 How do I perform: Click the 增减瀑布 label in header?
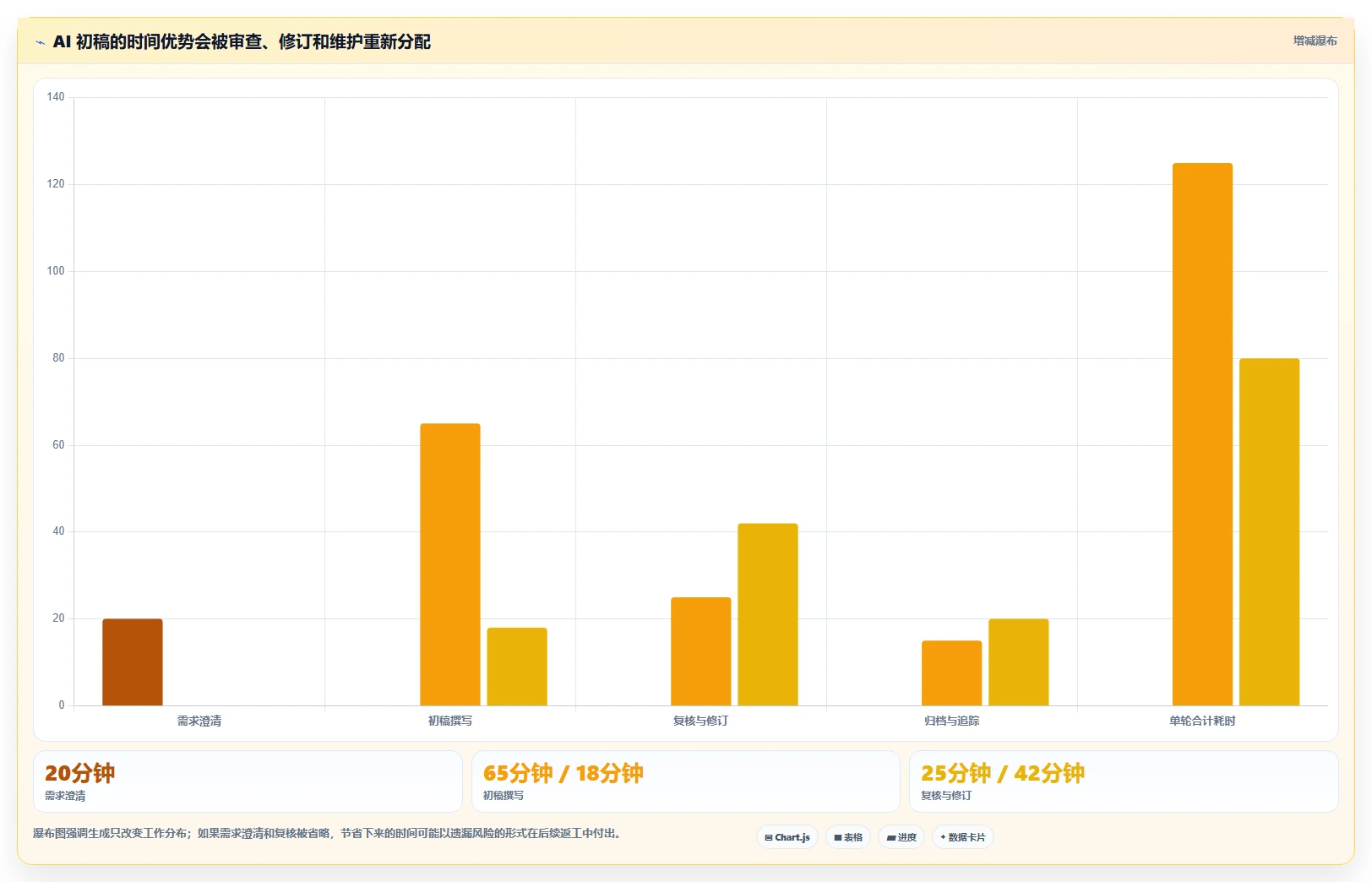(x=1315, y=41)
